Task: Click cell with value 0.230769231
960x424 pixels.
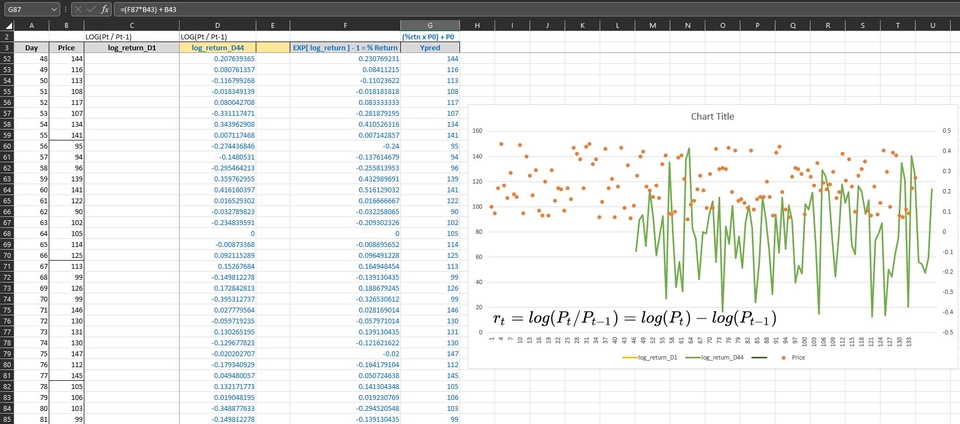Action: pos(345,59)
